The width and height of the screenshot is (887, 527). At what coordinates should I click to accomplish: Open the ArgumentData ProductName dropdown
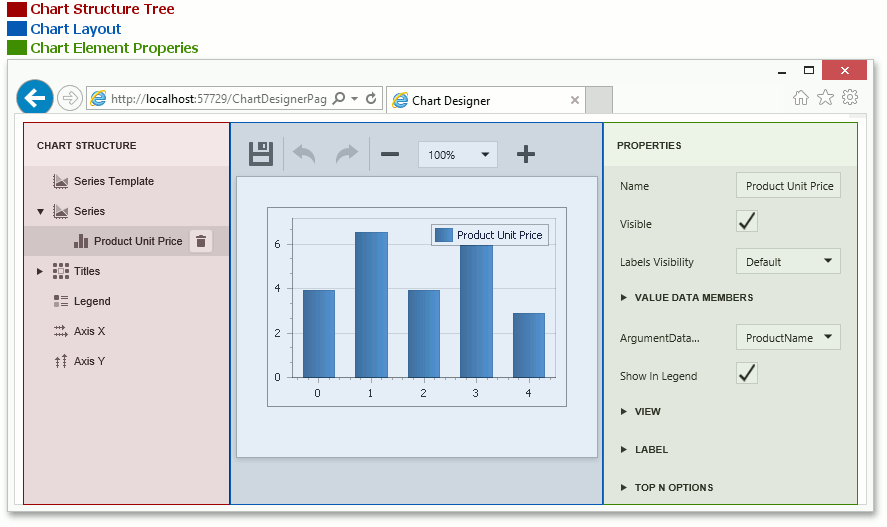(788, 338)
